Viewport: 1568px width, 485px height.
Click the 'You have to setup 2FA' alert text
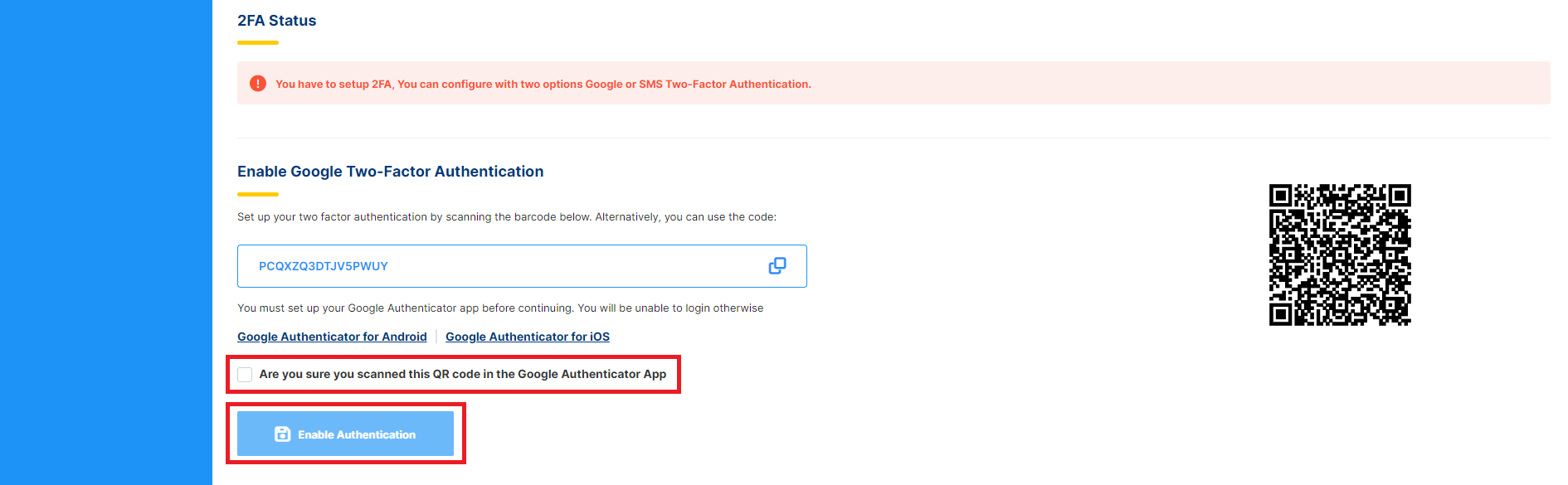[543, 84]
